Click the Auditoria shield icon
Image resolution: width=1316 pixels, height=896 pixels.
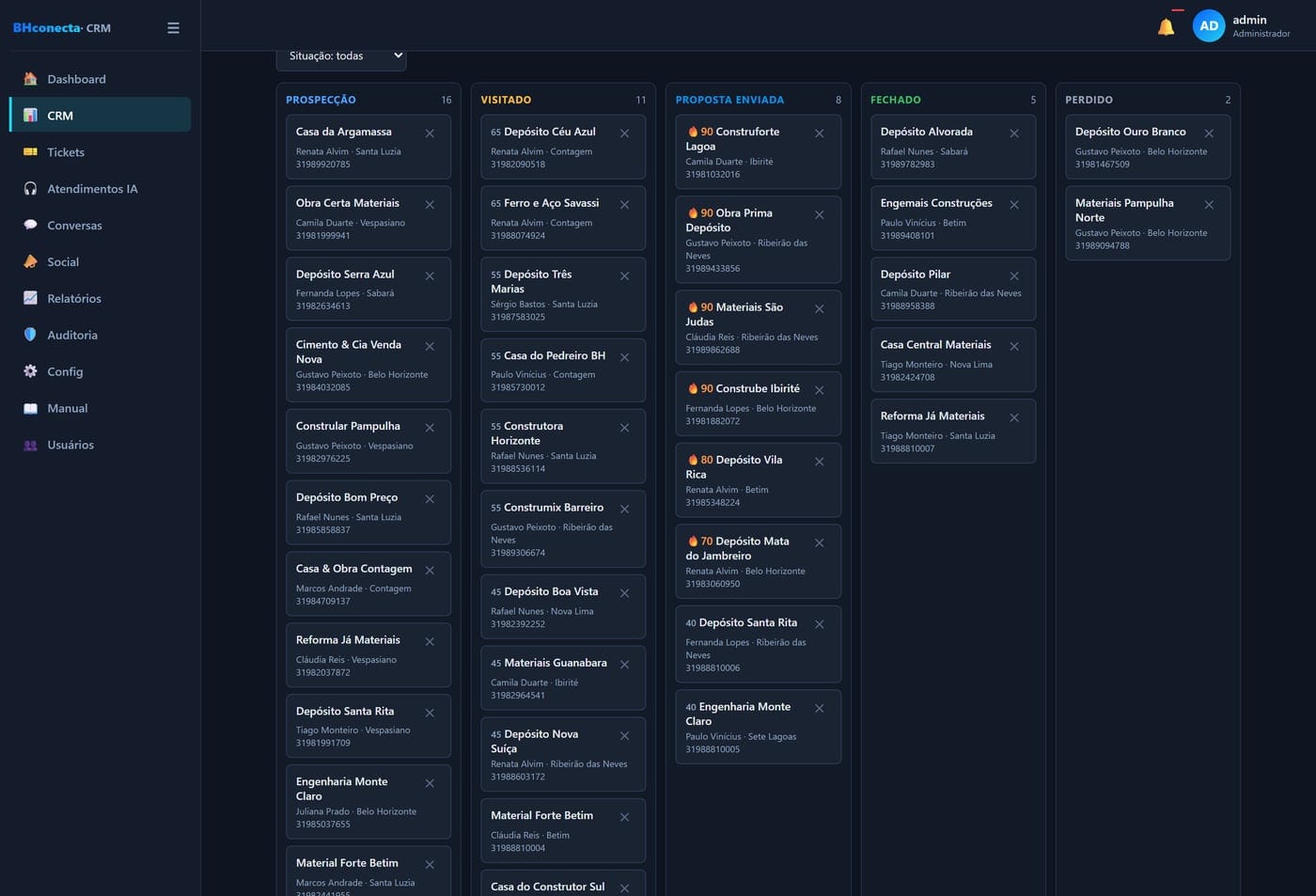tap(30, 335)
